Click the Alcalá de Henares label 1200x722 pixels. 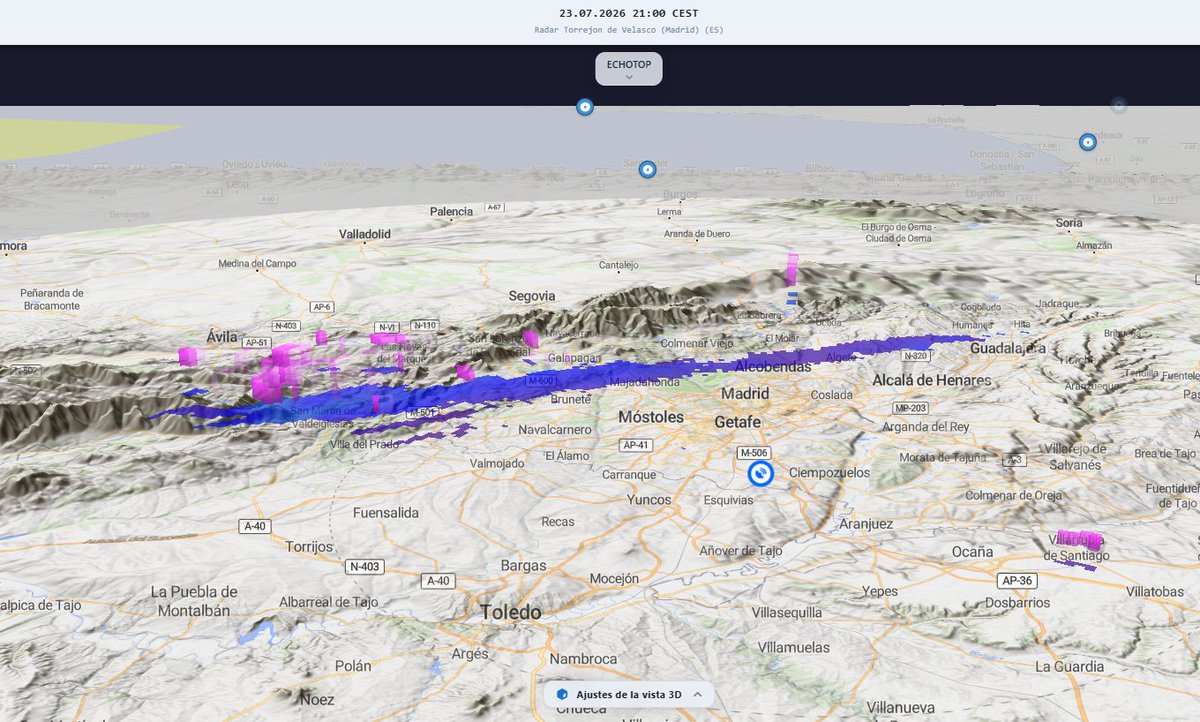pyautogui.click(x=932, y=380)
